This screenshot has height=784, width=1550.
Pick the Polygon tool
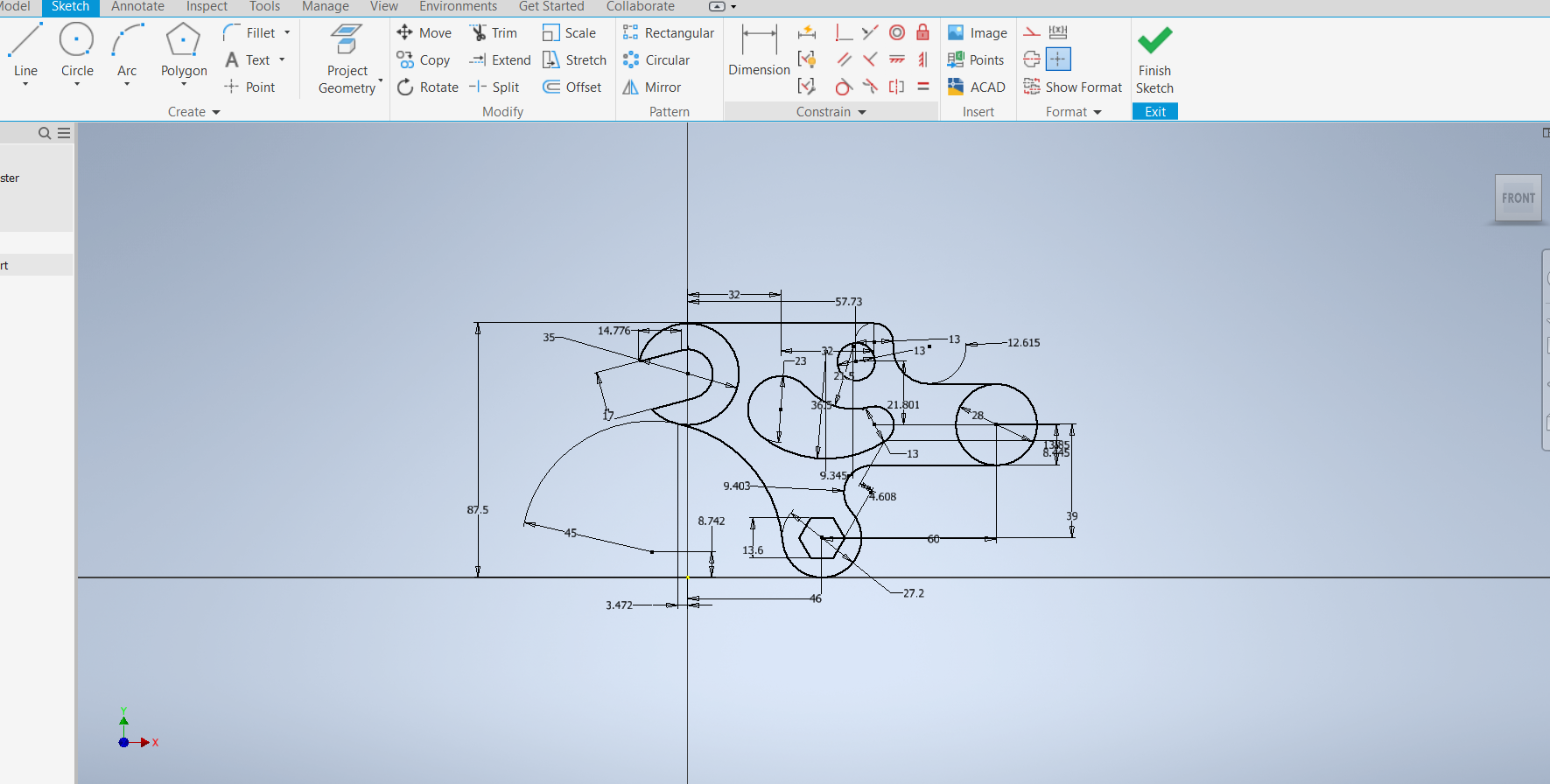click(183, 51)
